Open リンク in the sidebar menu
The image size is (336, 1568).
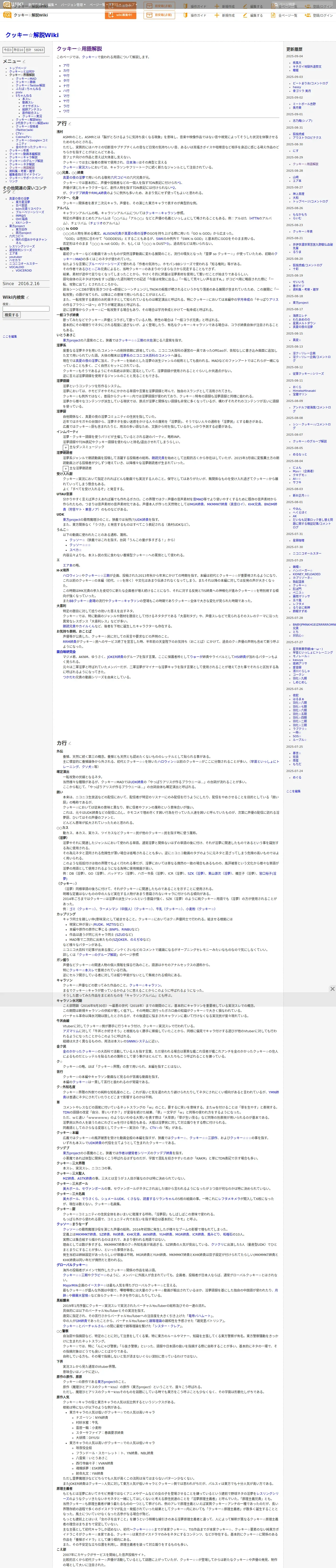pos(13,181)
